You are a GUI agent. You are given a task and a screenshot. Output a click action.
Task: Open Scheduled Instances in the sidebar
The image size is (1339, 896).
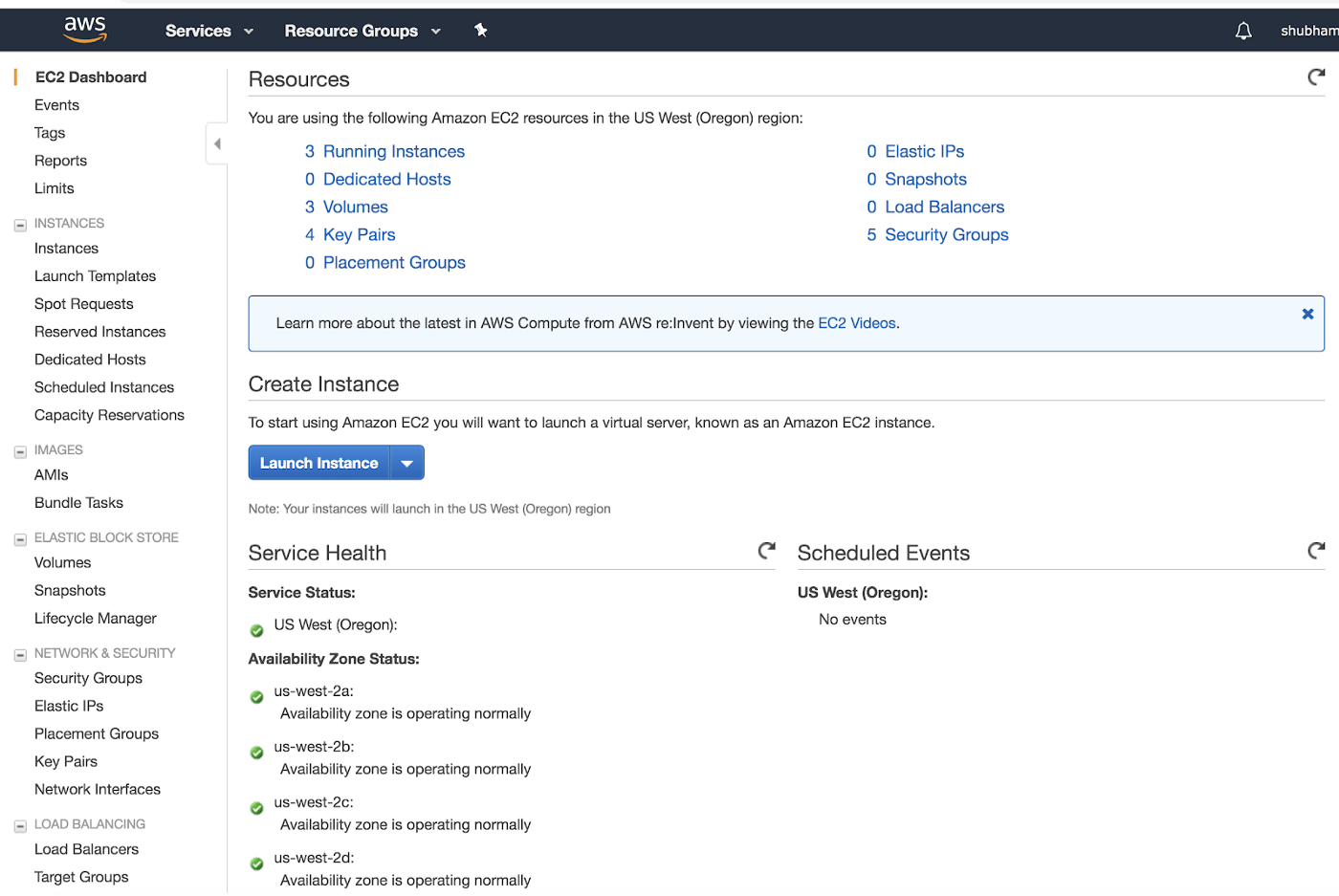pos(104,387)
